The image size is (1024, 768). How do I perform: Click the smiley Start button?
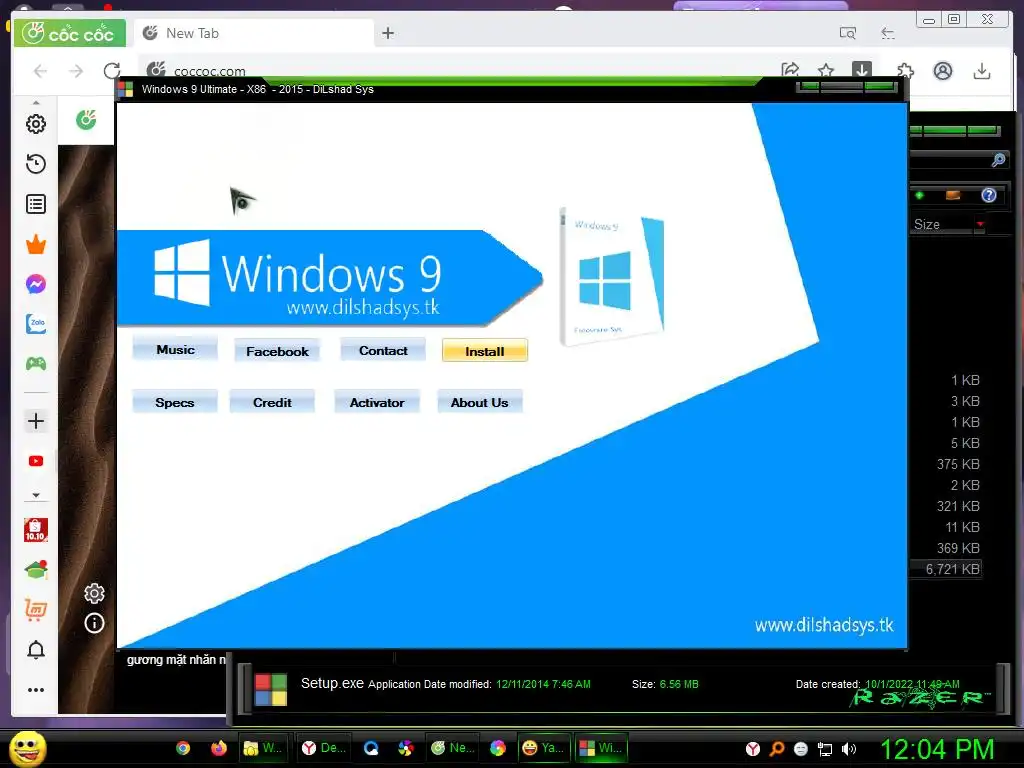coord(27,748)
